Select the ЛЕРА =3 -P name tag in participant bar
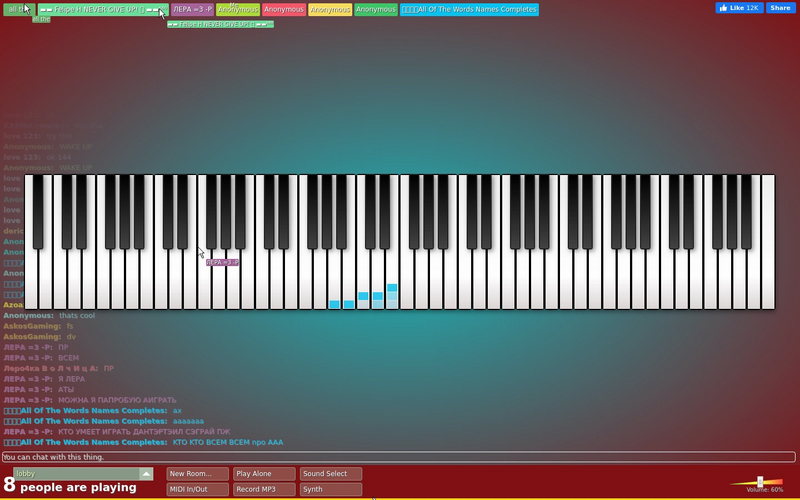Screen dimensions: 800x500 click(x=192, y=9)
